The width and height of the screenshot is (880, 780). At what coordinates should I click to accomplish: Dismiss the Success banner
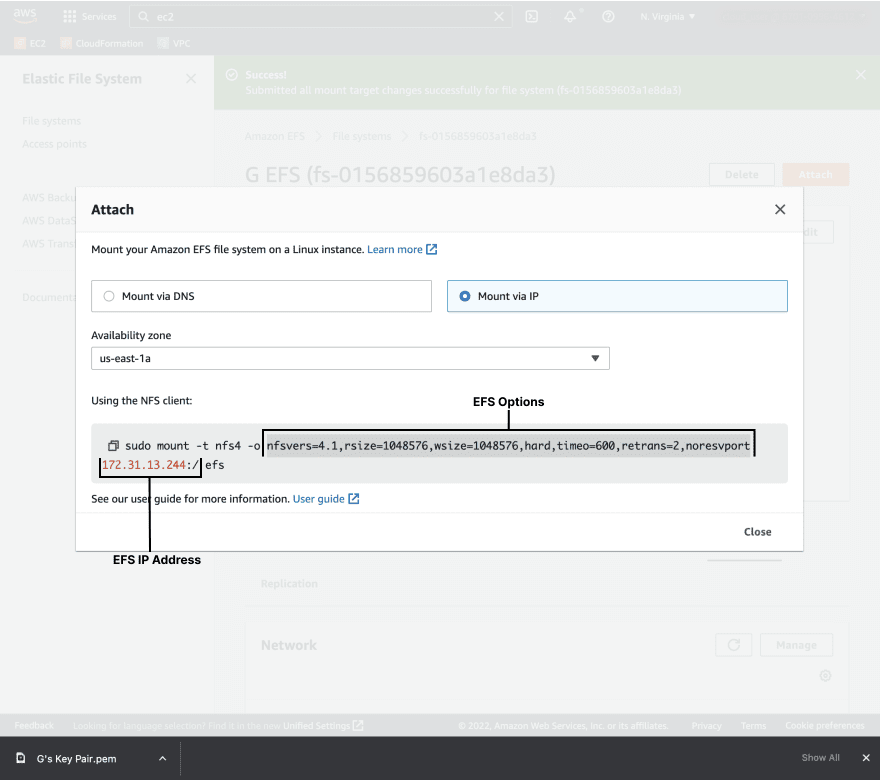coord(861,75)
